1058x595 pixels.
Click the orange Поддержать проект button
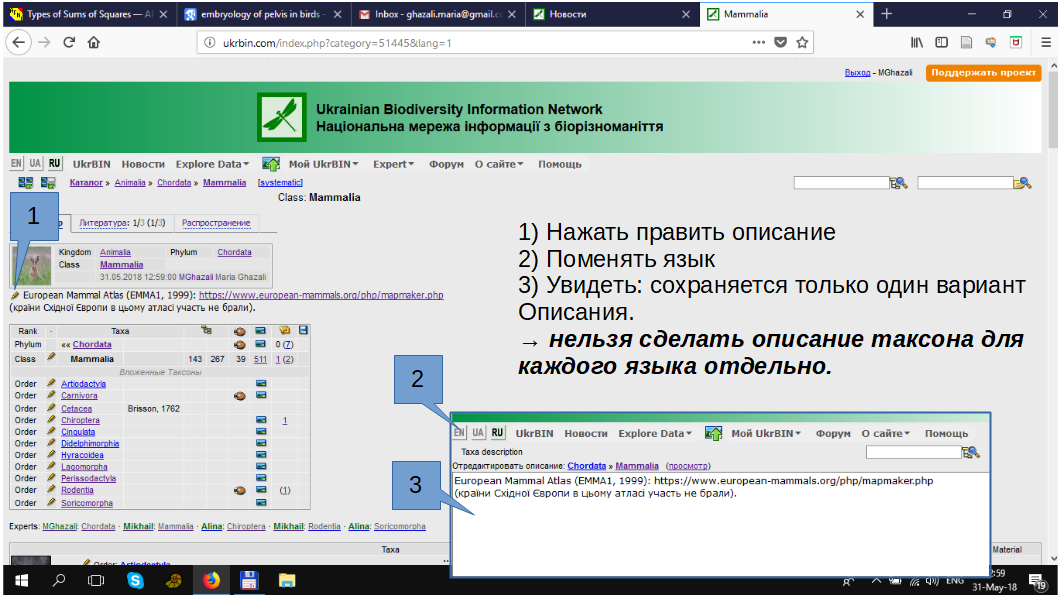point(983,73)
